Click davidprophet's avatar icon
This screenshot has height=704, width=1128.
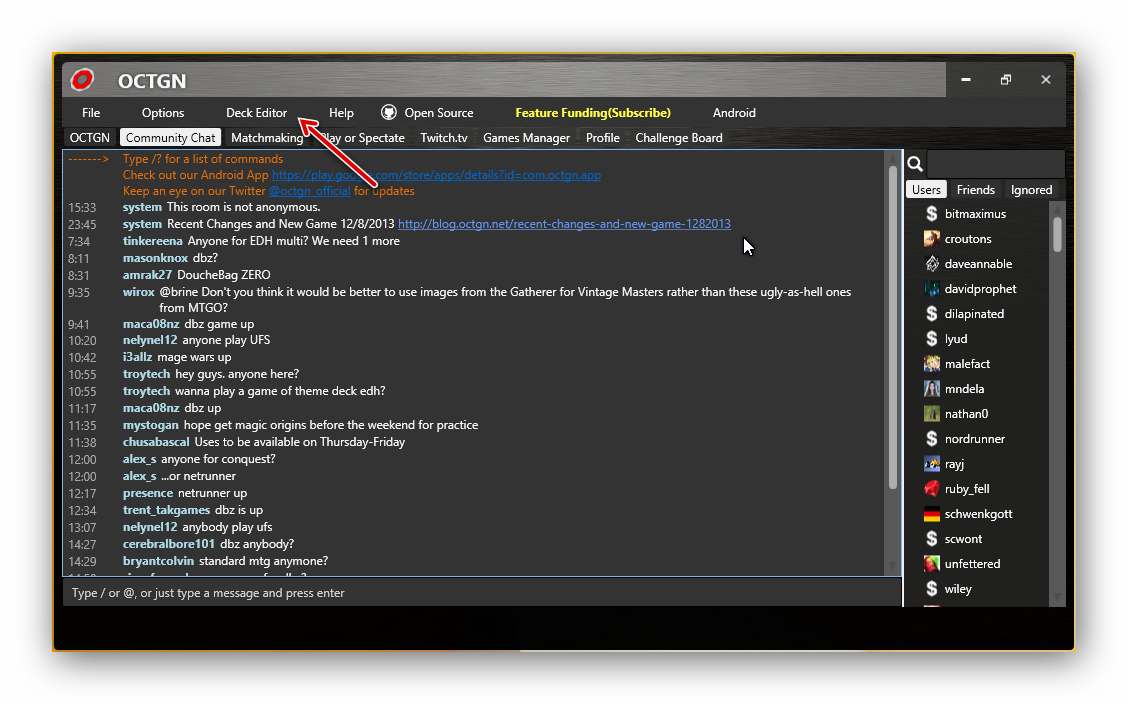click(x=932, y=289)
